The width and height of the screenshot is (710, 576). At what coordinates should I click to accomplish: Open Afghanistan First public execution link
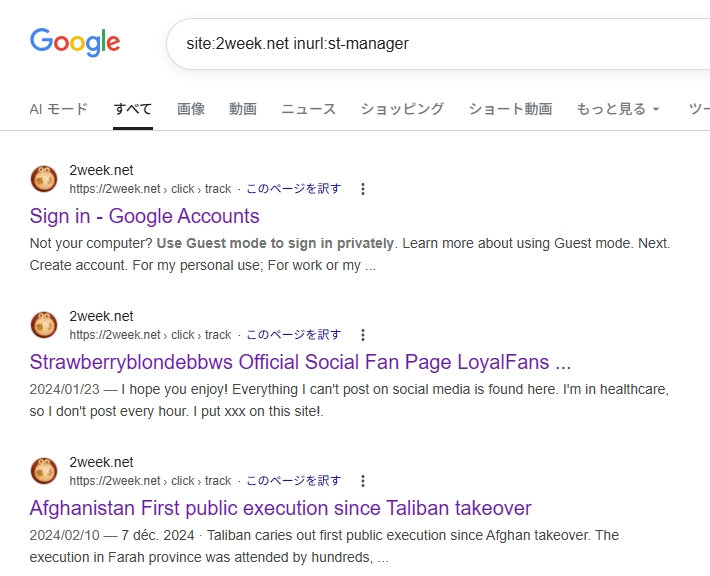coord(280,508)
